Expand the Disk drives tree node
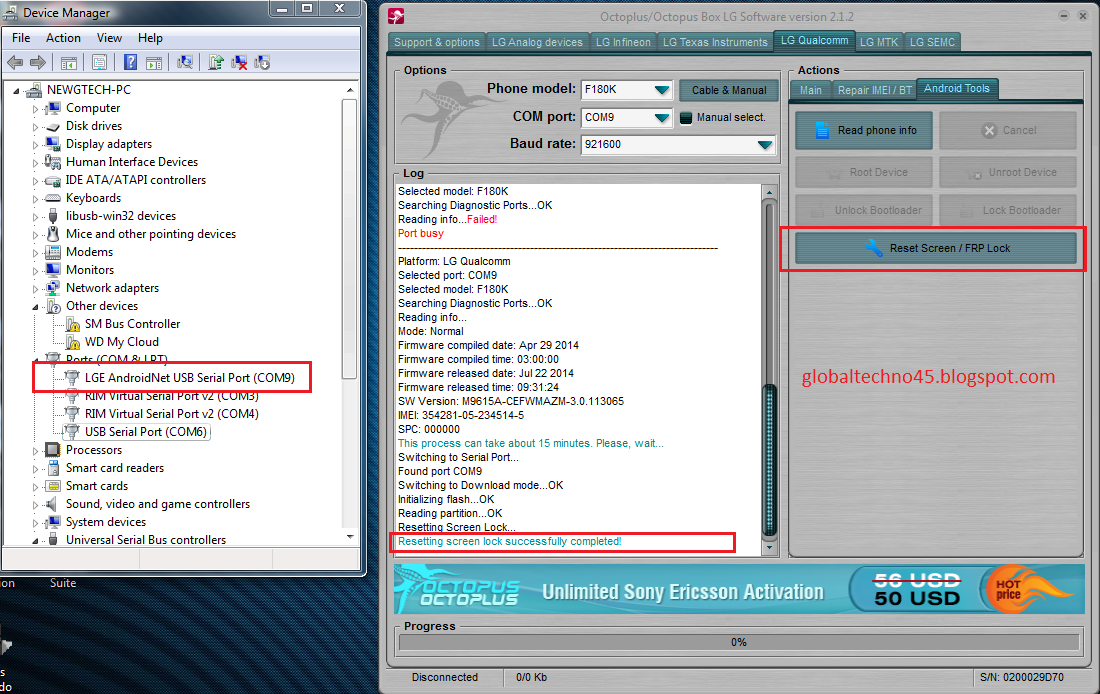 pyautogui.click(x=35, y=127)
